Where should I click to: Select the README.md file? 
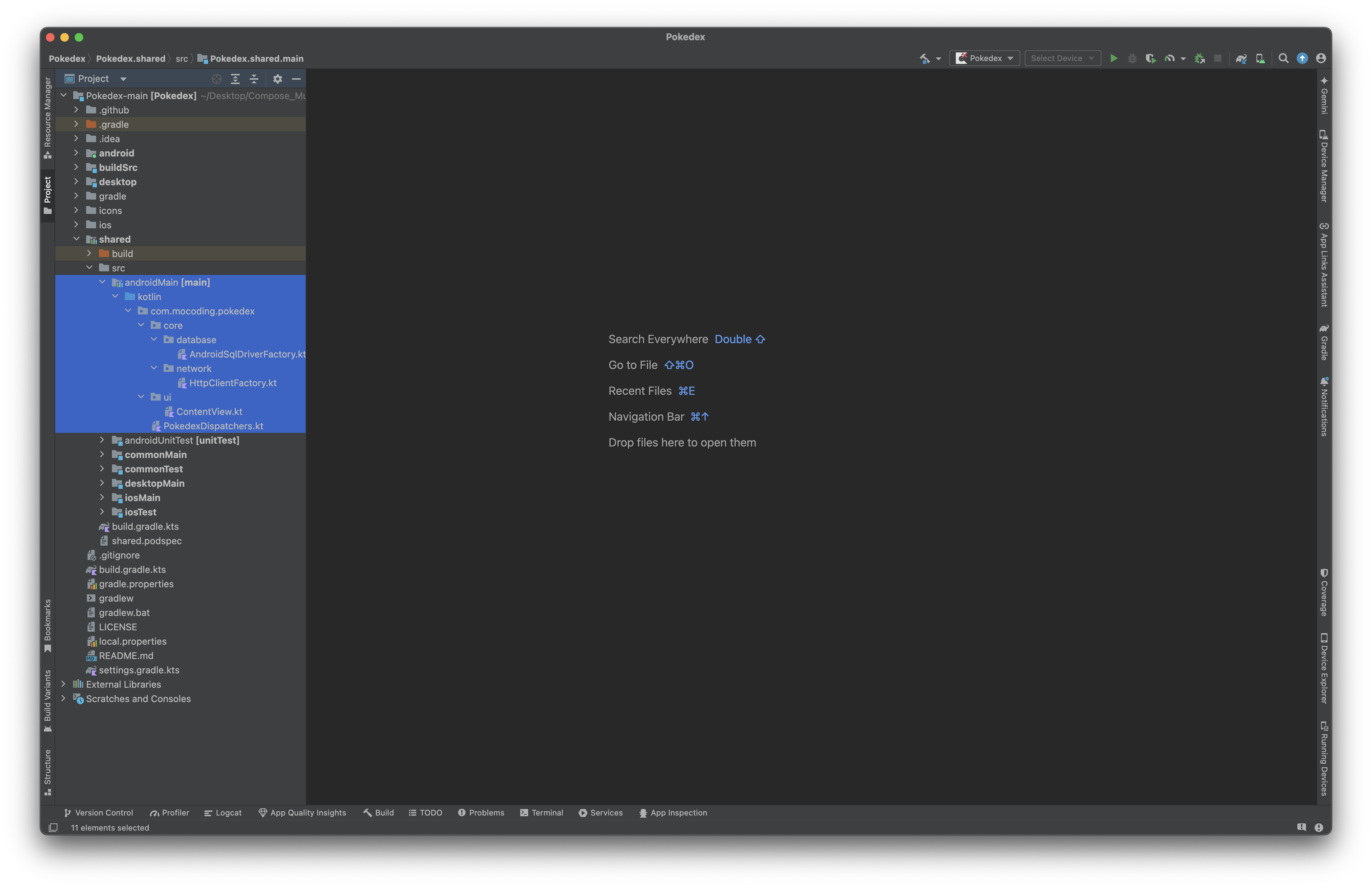pos(126,656)
